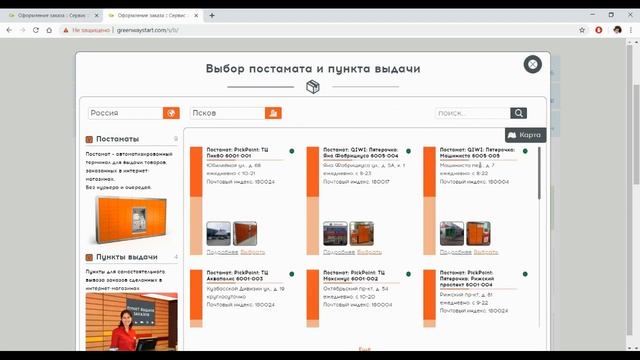View building photo of ТЦ ПикВО postamat

pyautogui.click(x=218, y=233)
